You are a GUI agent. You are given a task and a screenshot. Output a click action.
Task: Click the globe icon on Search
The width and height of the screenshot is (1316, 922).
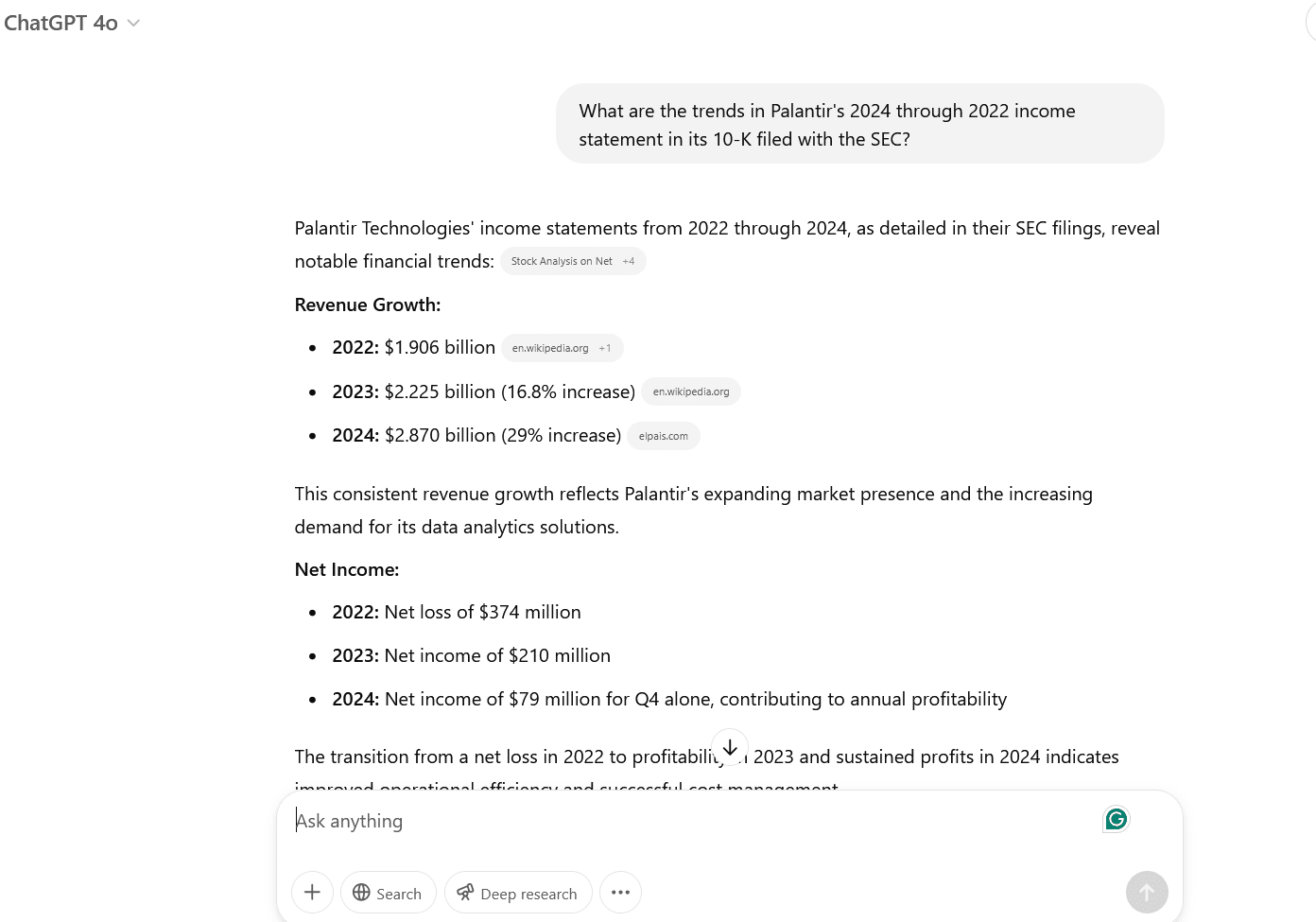coord(361,893)
